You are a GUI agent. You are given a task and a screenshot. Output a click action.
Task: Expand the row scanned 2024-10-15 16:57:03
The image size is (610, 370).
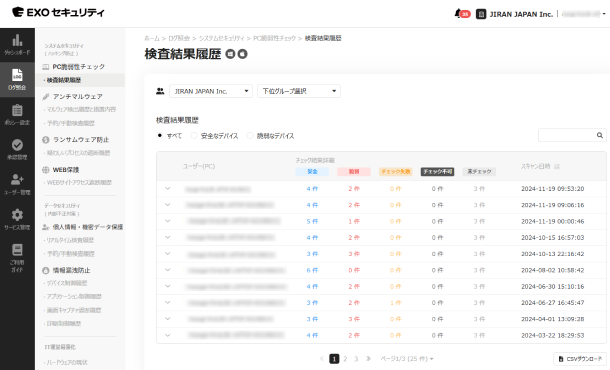tap(168, 237)
